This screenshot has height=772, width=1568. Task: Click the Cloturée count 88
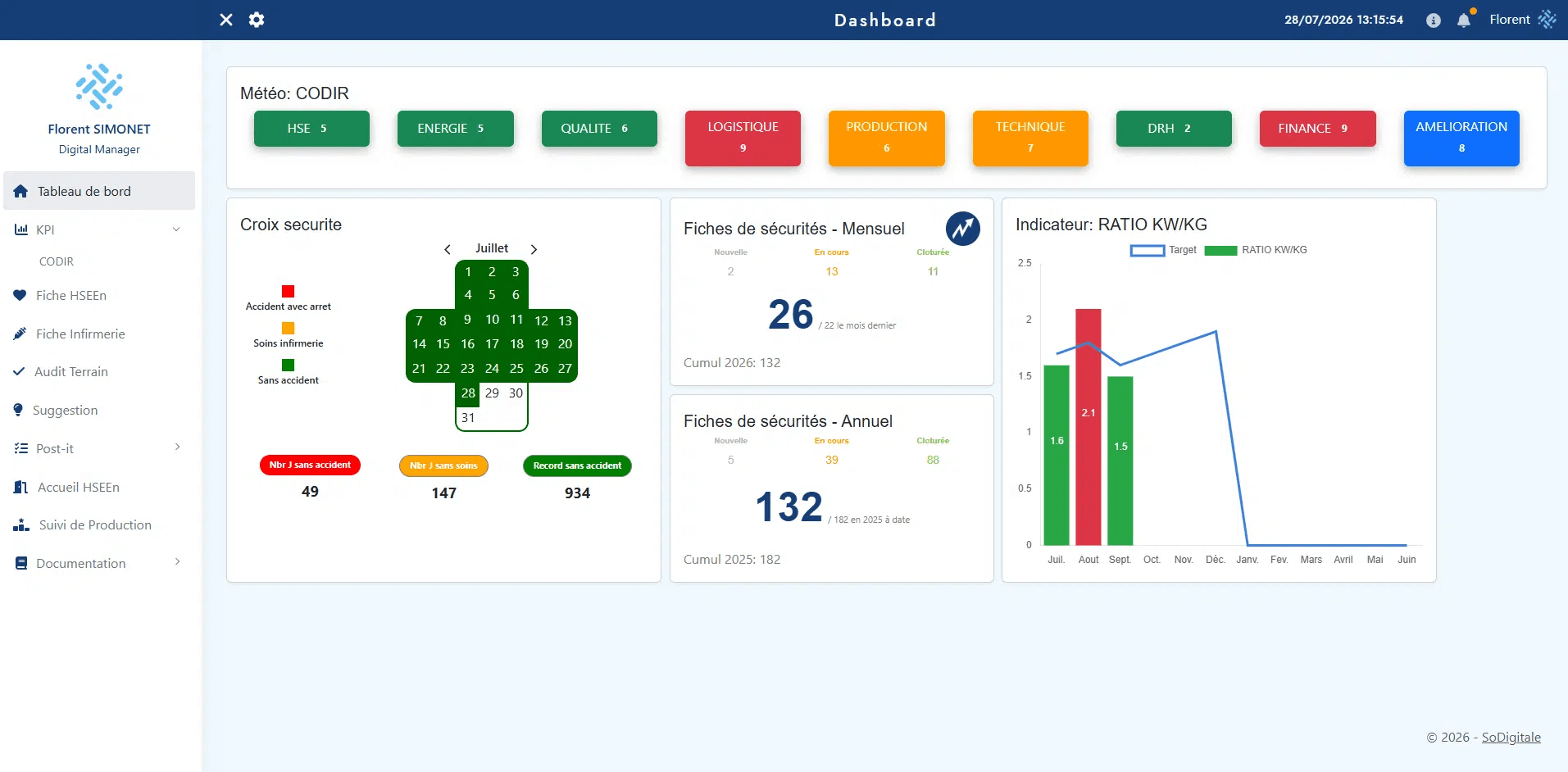(x=933, y=460)
